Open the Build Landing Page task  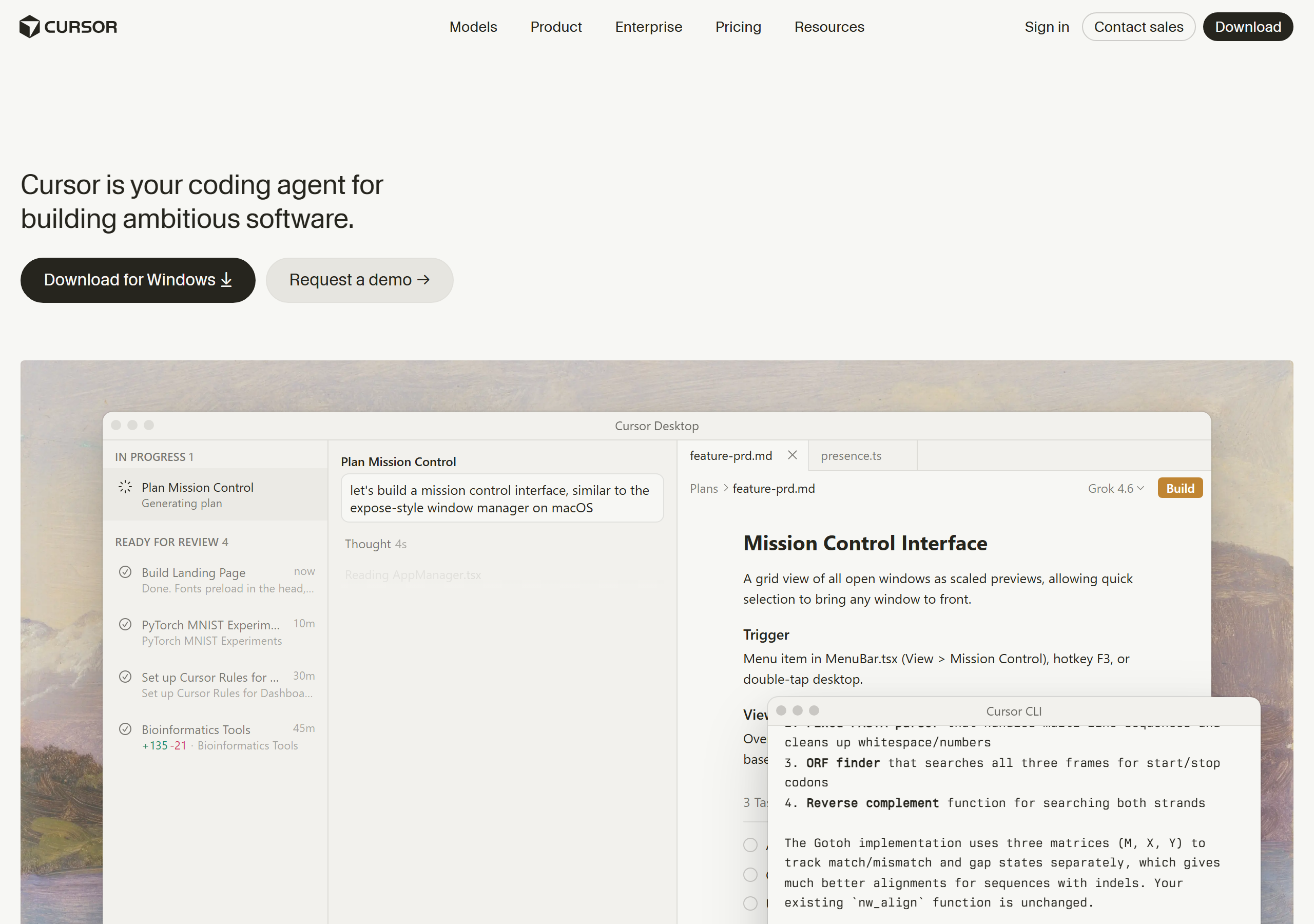click(x=215, y=580)
